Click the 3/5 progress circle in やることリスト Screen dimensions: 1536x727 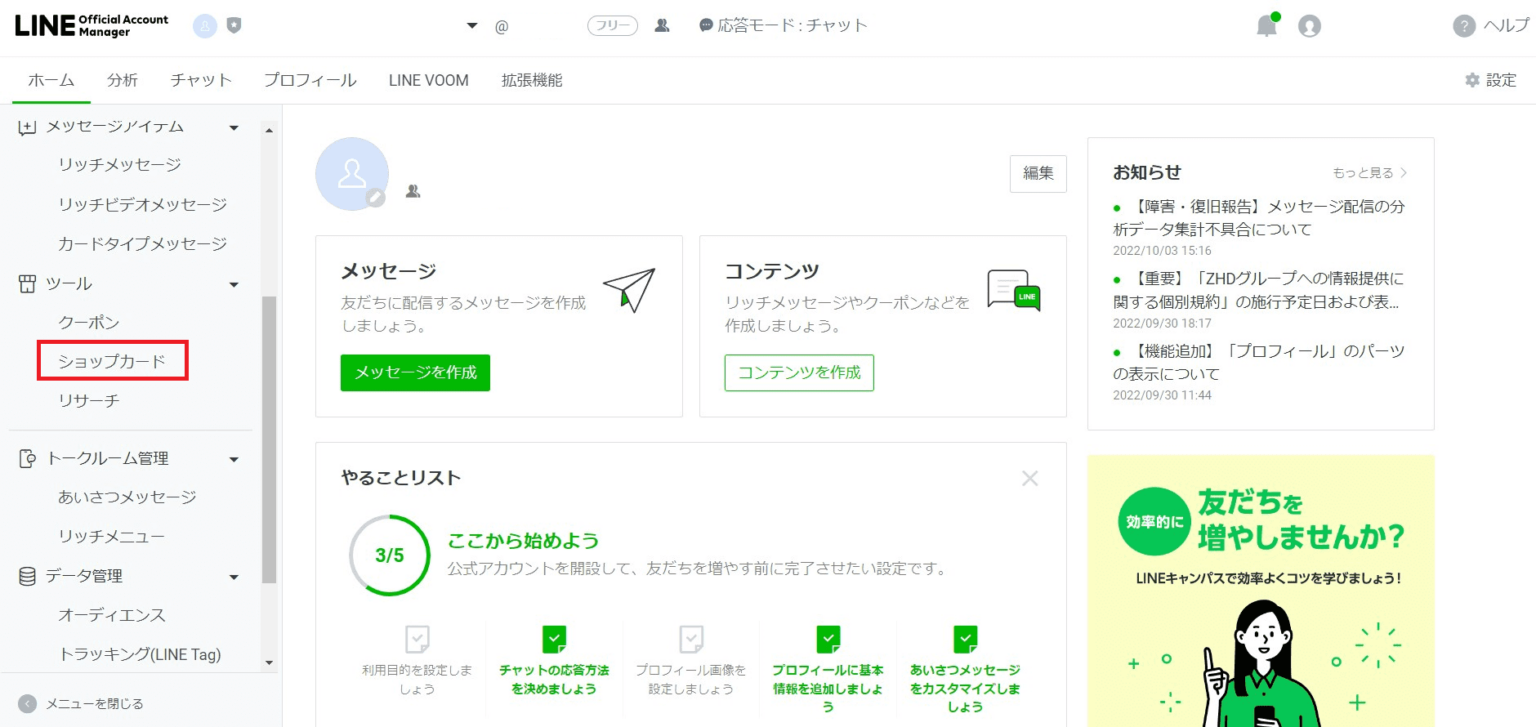[x=389, y=555]
